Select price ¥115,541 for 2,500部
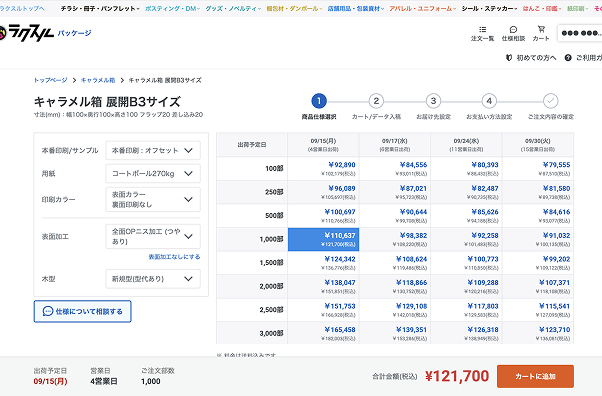 (x=538, y=310)
